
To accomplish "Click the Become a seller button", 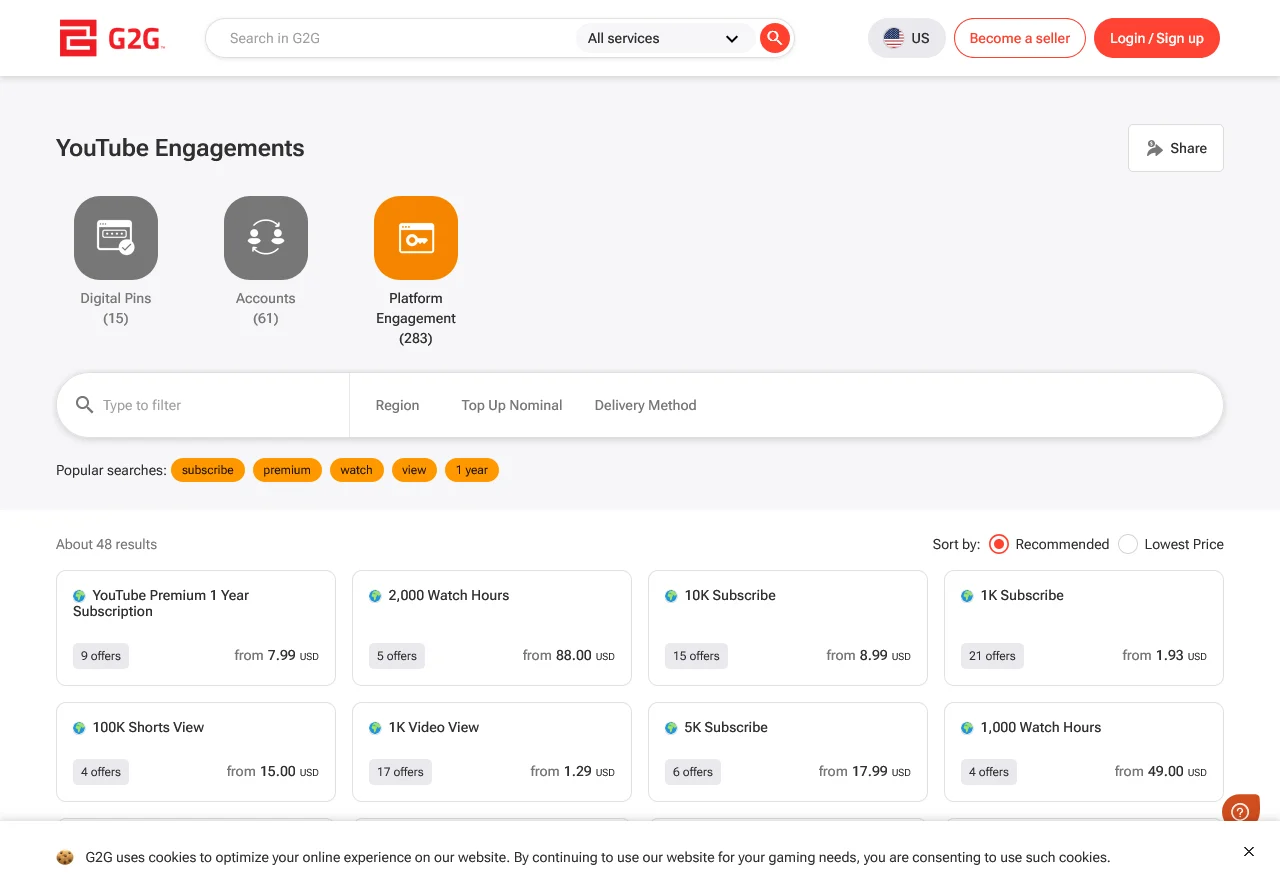I will tap(1020, 38).
